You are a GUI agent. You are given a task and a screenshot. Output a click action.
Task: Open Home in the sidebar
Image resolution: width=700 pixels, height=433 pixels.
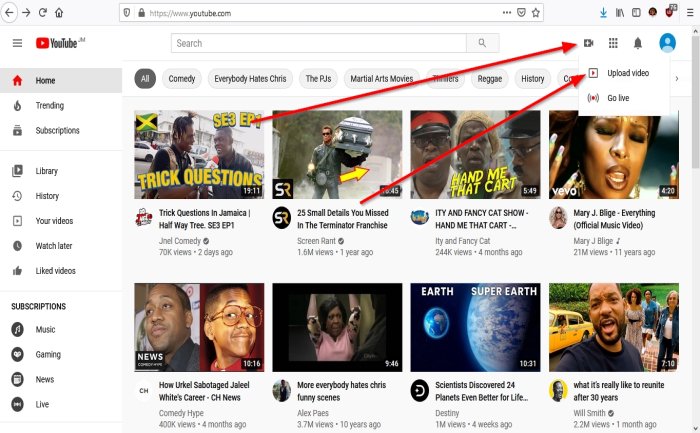pos(61,80)
